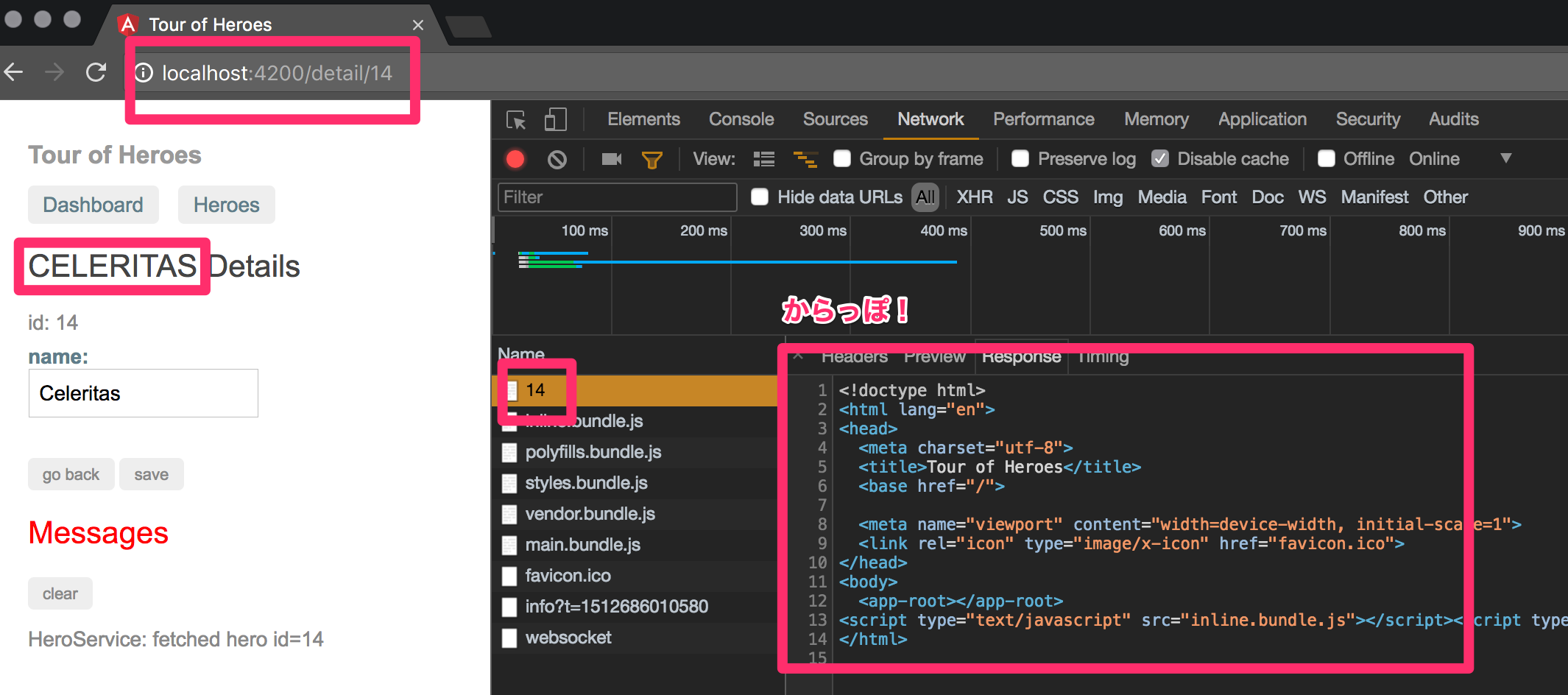Click the Heroes navigation link
The width and height of the screenshot is (1568, 695).
pyautogui.click(x=227, y=205)
